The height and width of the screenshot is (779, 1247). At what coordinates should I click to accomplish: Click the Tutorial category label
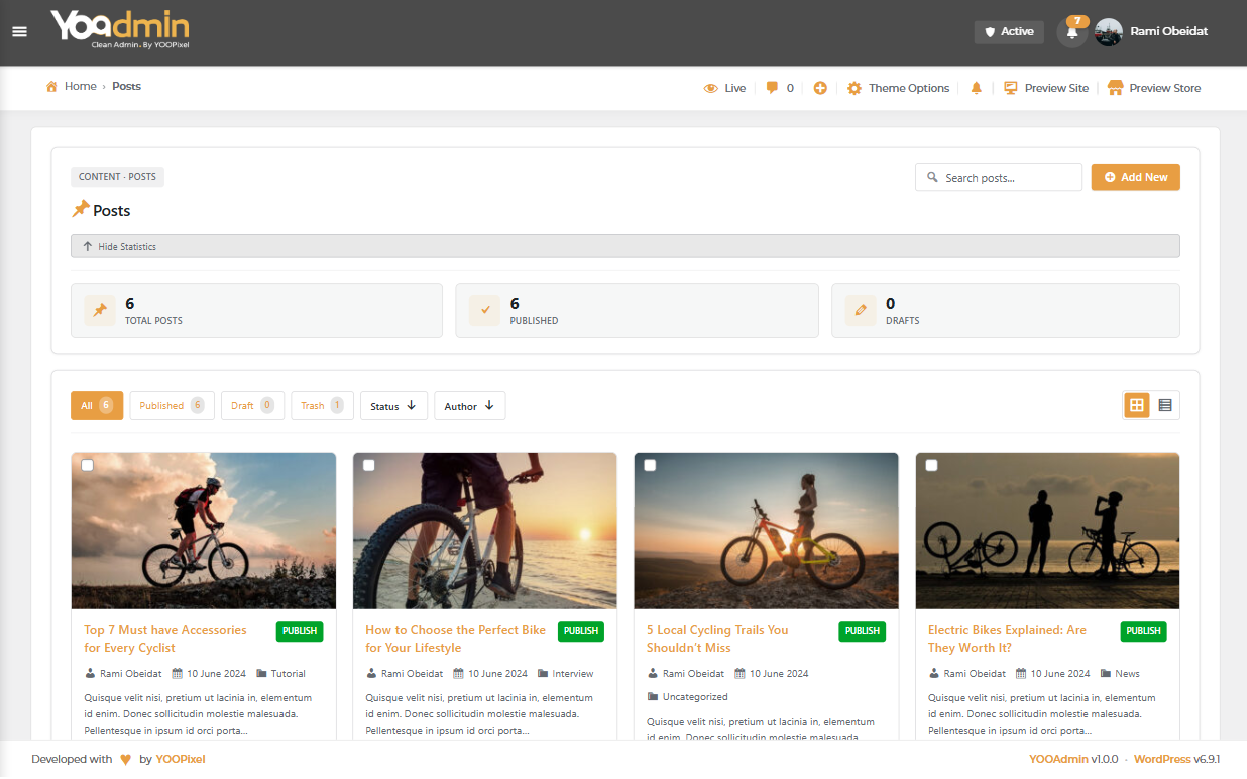[x=288, y=674]
